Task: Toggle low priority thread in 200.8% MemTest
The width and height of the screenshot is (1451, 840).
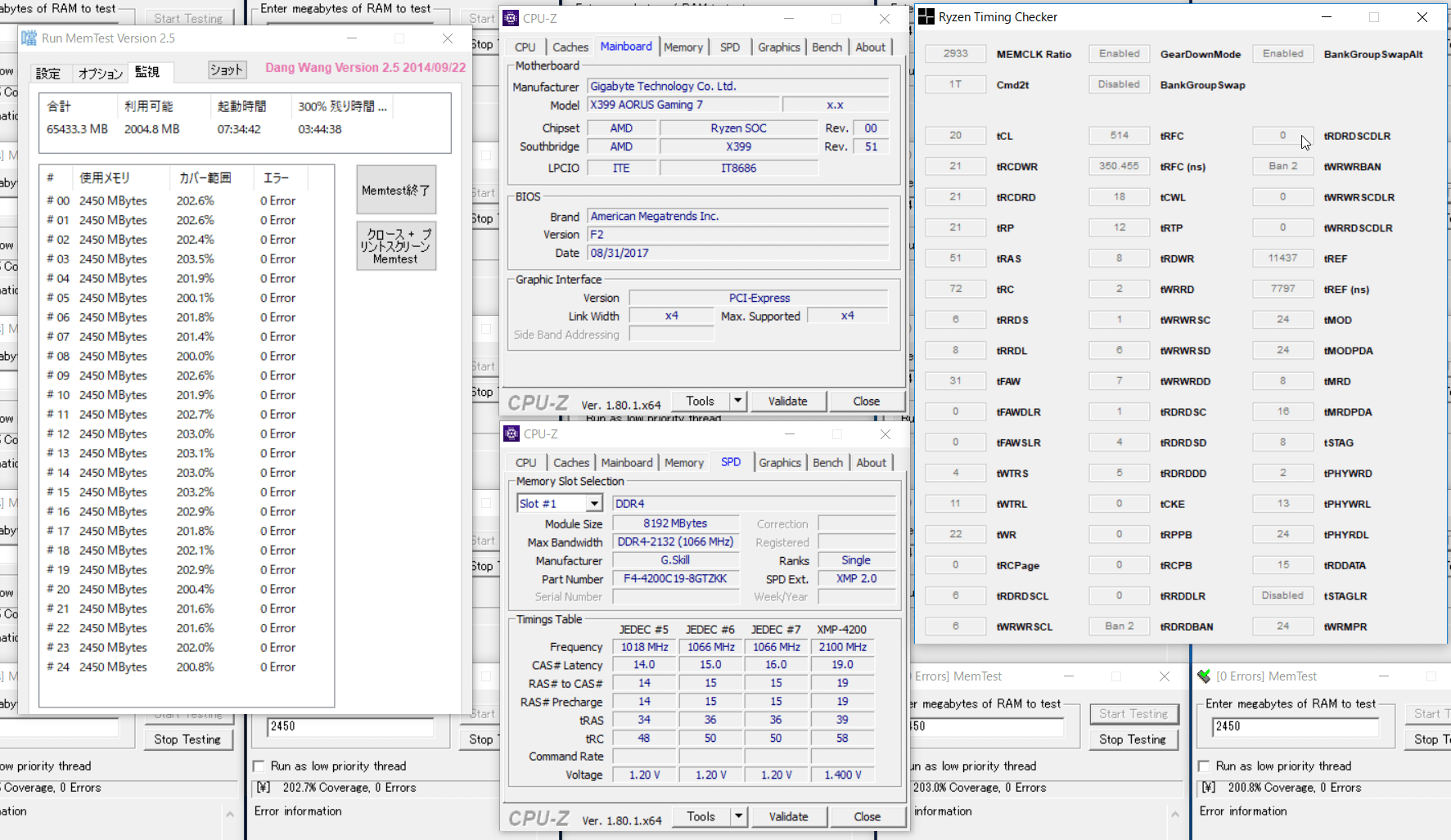Action: point(1204,766)
